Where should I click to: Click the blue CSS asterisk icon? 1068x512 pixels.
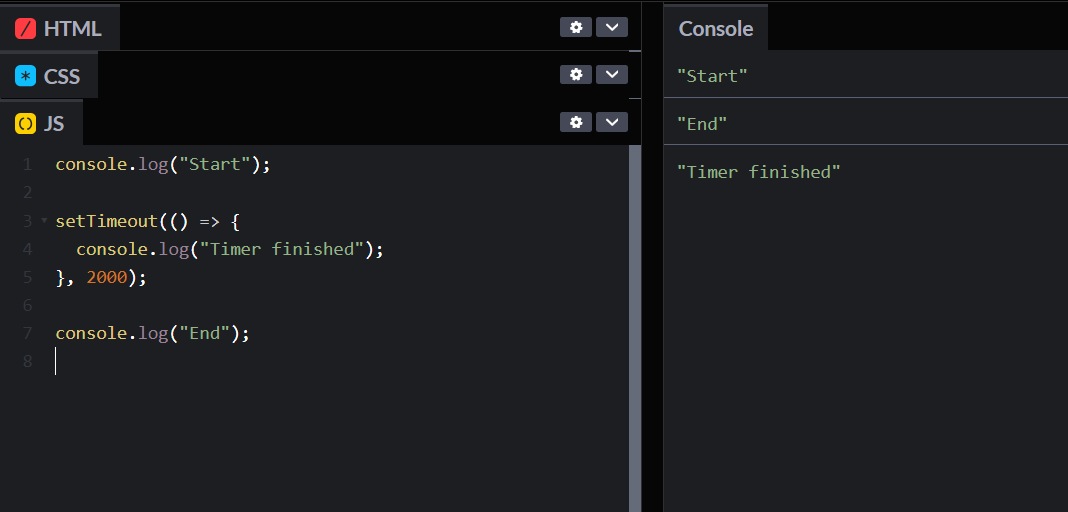click(25, 76)
